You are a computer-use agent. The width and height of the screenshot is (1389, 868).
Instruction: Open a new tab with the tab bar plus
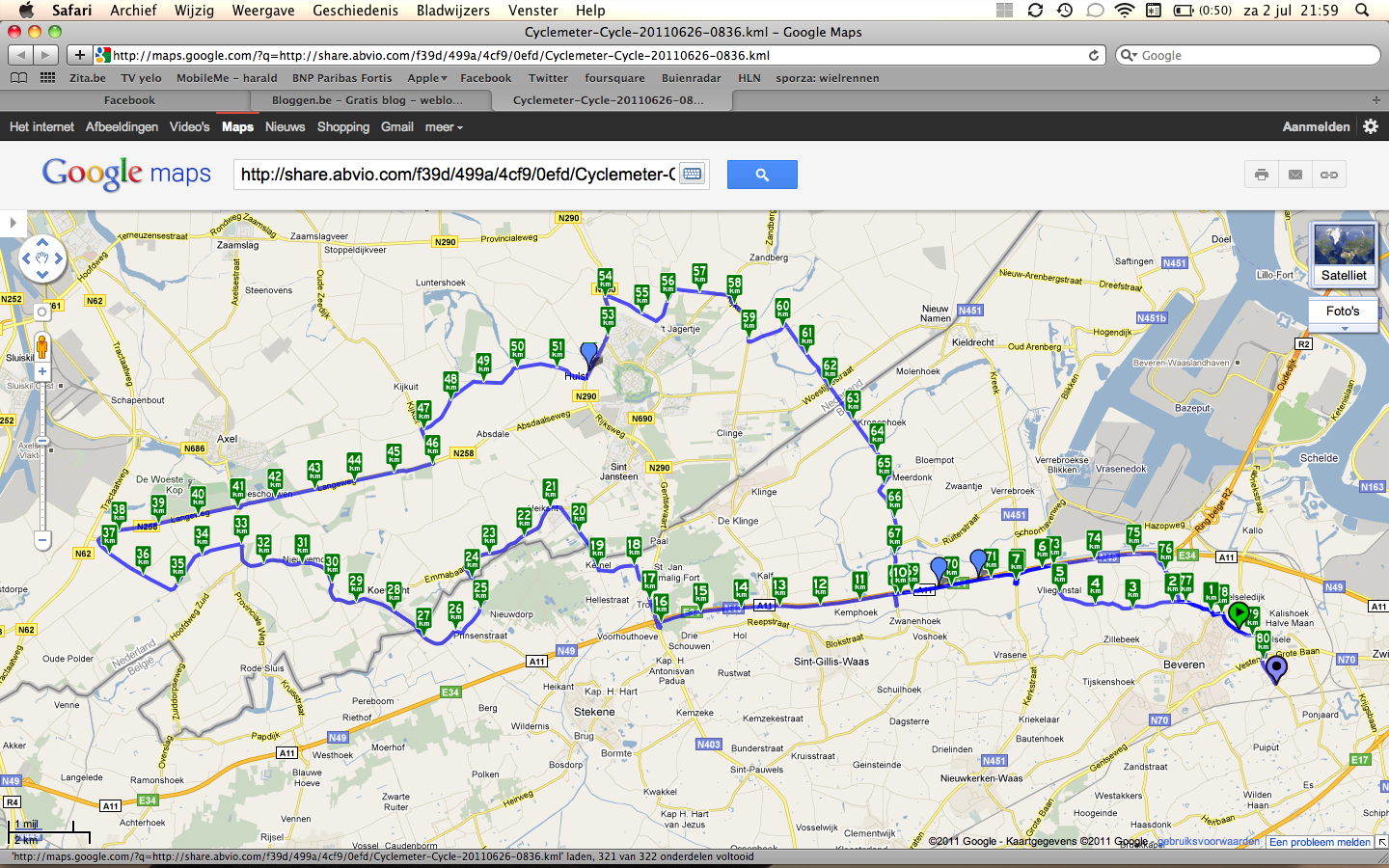point(1375,100)
